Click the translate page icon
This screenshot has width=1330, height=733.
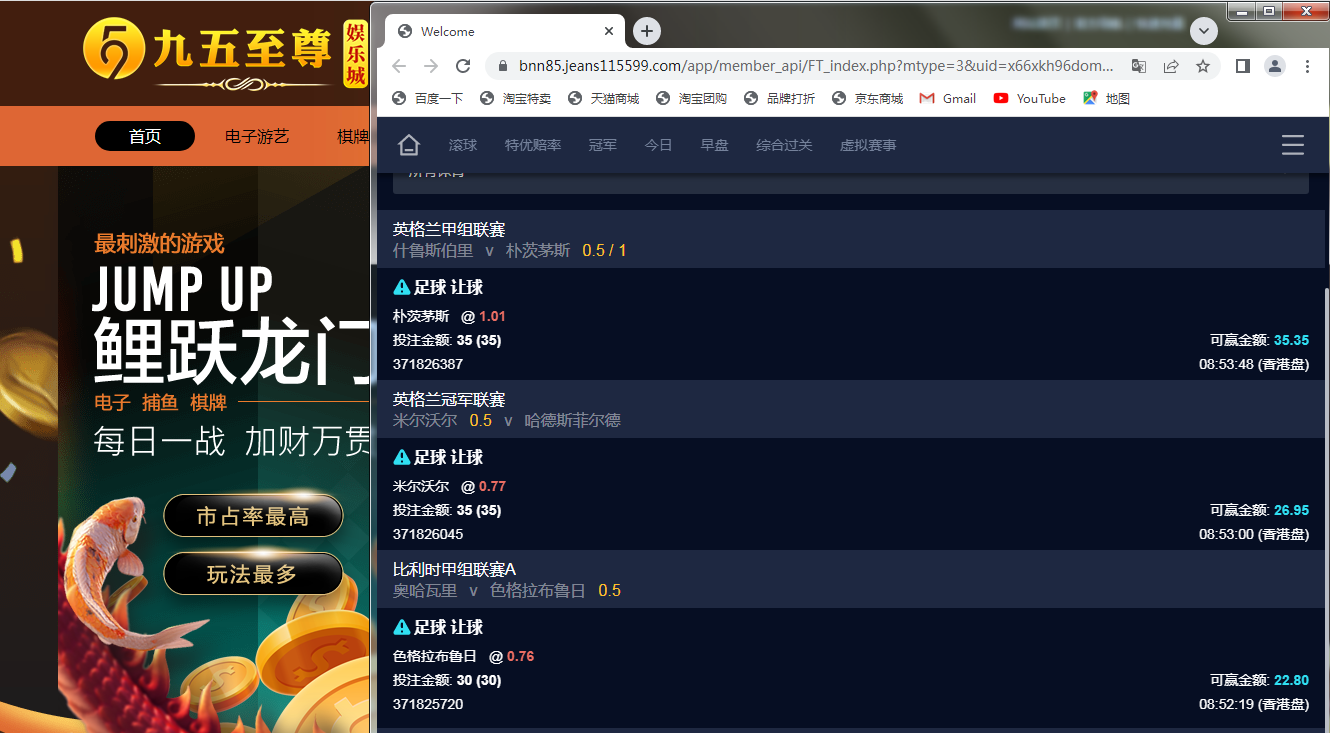1139,66
